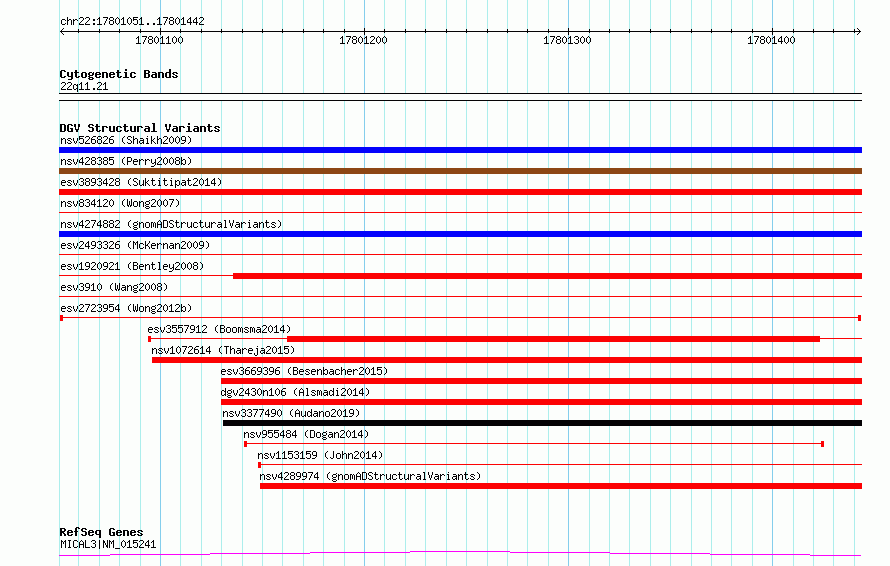890x566 pixels.
Task: Select the red esv3669396 variant bar
Action: tap(541, 381)
